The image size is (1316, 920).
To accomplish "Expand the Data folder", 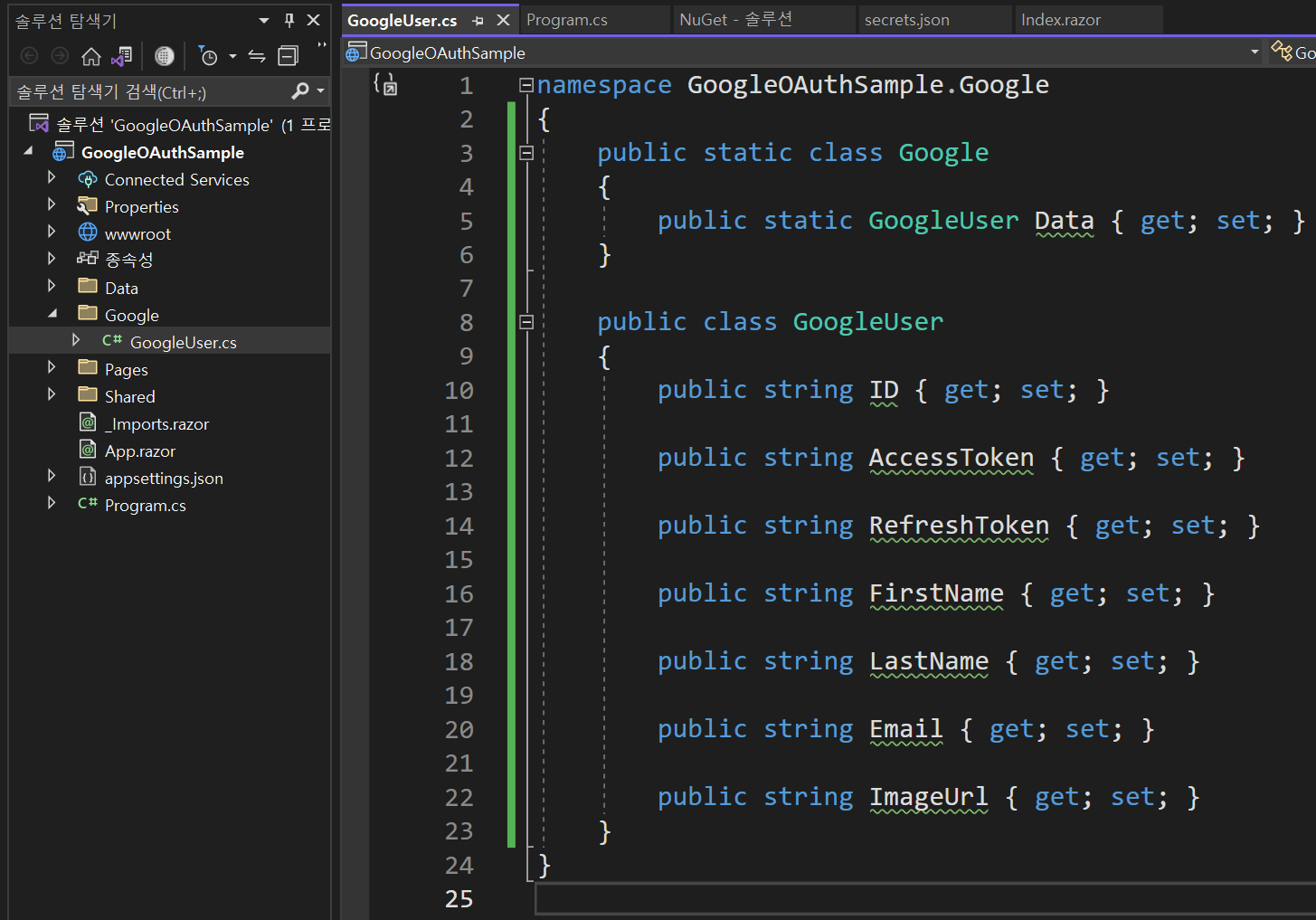I will [52, 286].
